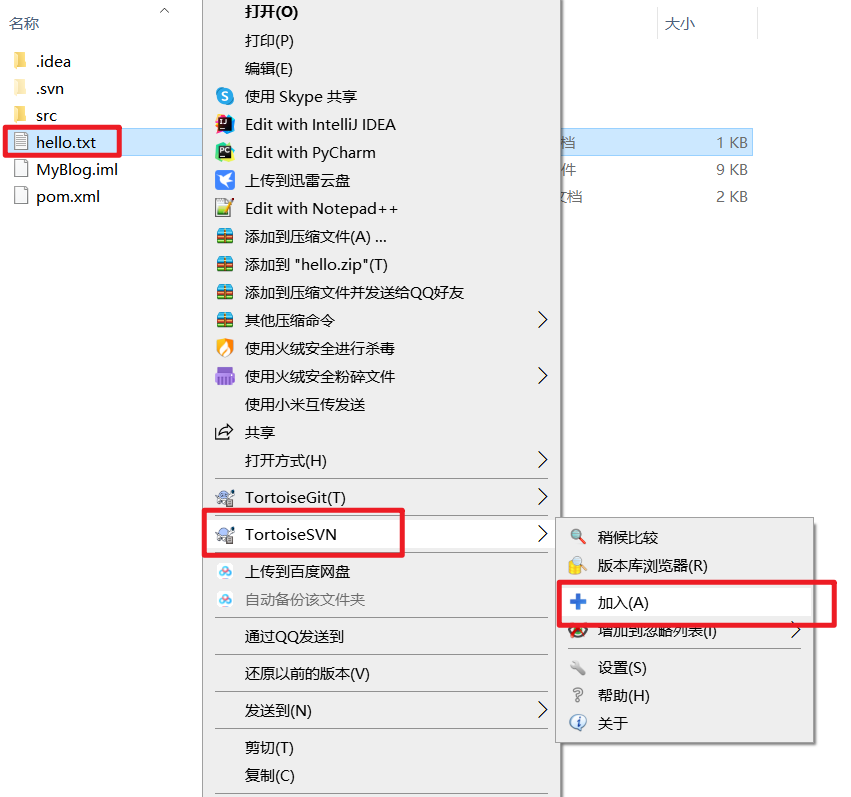Click the archive icon beside 添加到 "hello.zip"(T)
This screenshot has height=797, width=851.
tap(225, 265)
